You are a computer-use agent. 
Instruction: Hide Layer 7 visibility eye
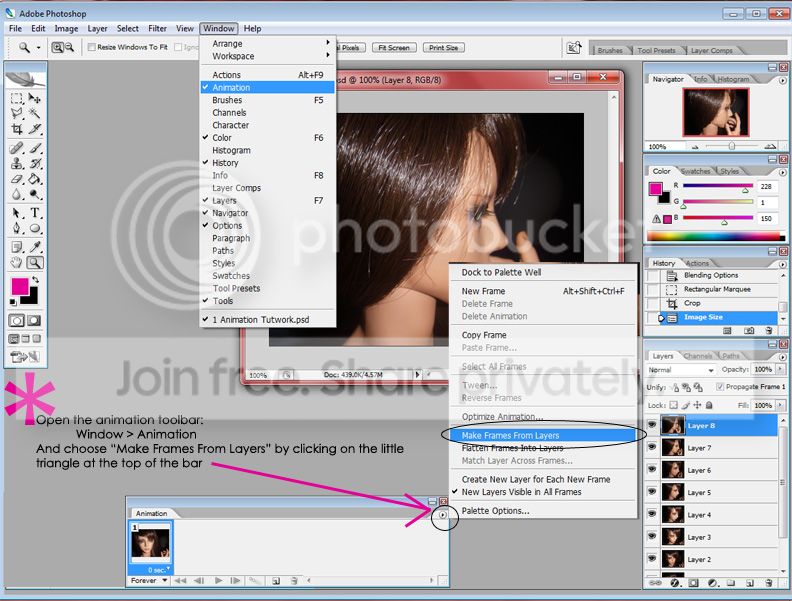pos(652,447)
